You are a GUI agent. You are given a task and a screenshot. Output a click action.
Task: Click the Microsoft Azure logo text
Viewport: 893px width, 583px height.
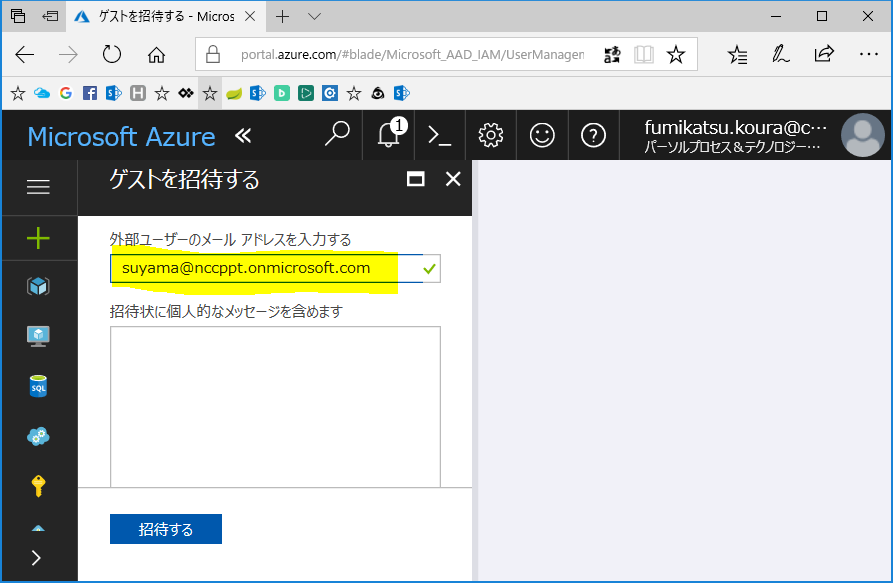click(121, 137)
